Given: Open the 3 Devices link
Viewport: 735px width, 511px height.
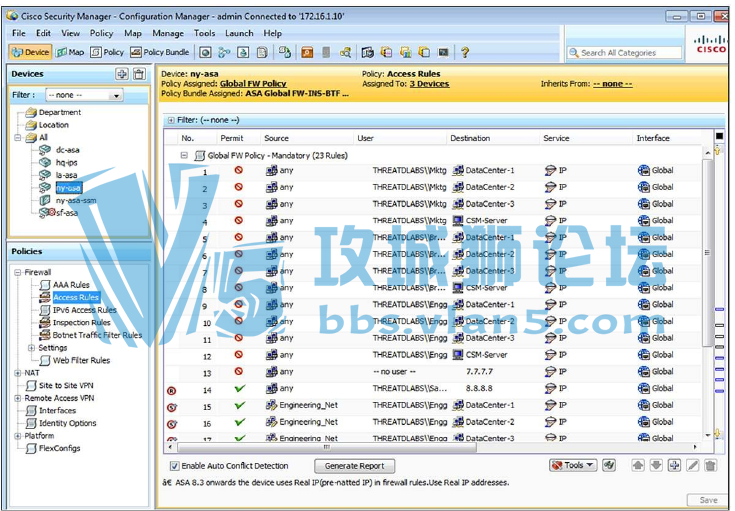Looking at the screenshot, I should (429, 84).
